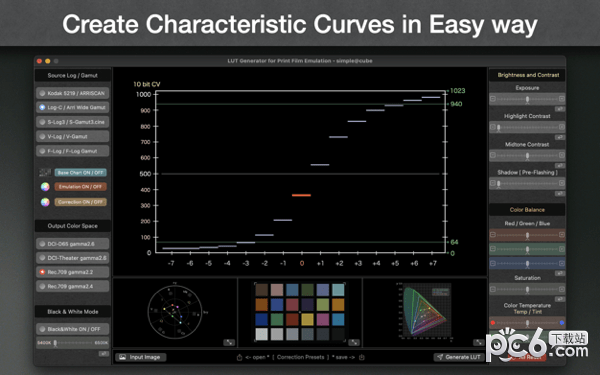The image size is (600, 375).
Task: Select S-Log3 / S-Gamut3.cine source
Action: tap(73, 122)
